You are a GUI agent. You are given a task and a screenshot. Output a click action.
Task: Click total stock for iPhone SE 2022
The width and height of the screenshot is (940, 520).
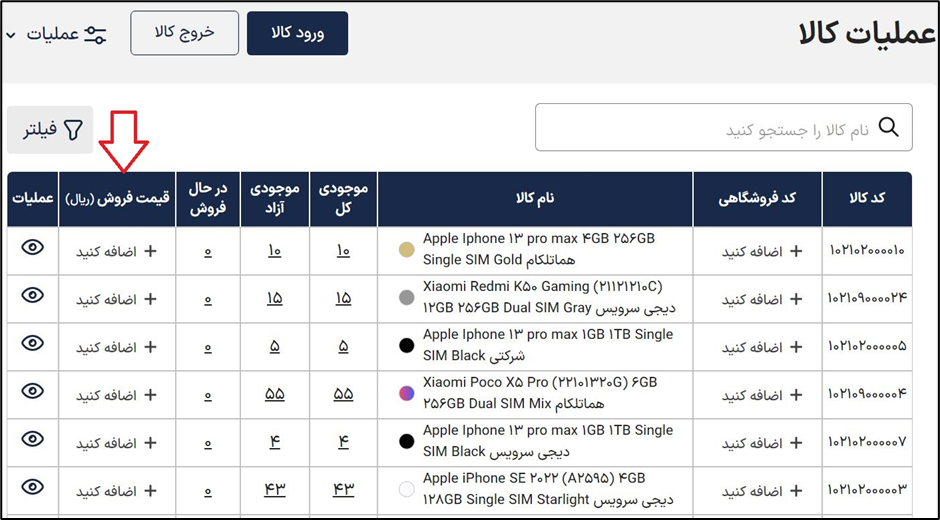(343, 491)
